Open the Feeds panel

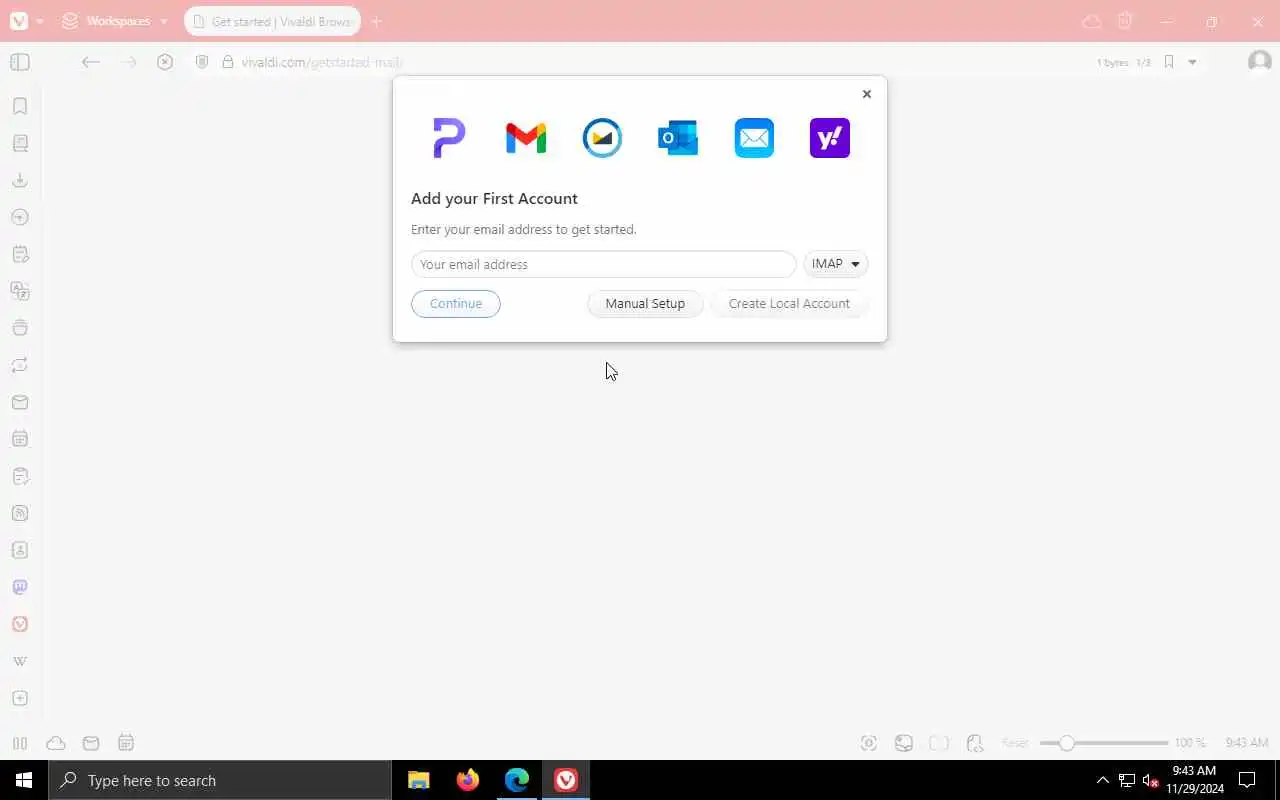[x=20, y=513]
